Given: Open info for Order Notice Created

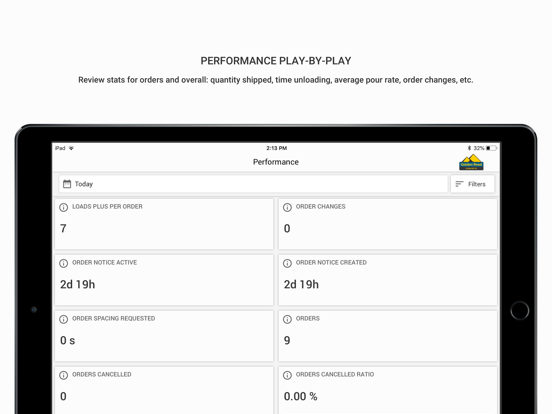Looking at the screenshot, I should pyautogui.click(x=287, y=263).
